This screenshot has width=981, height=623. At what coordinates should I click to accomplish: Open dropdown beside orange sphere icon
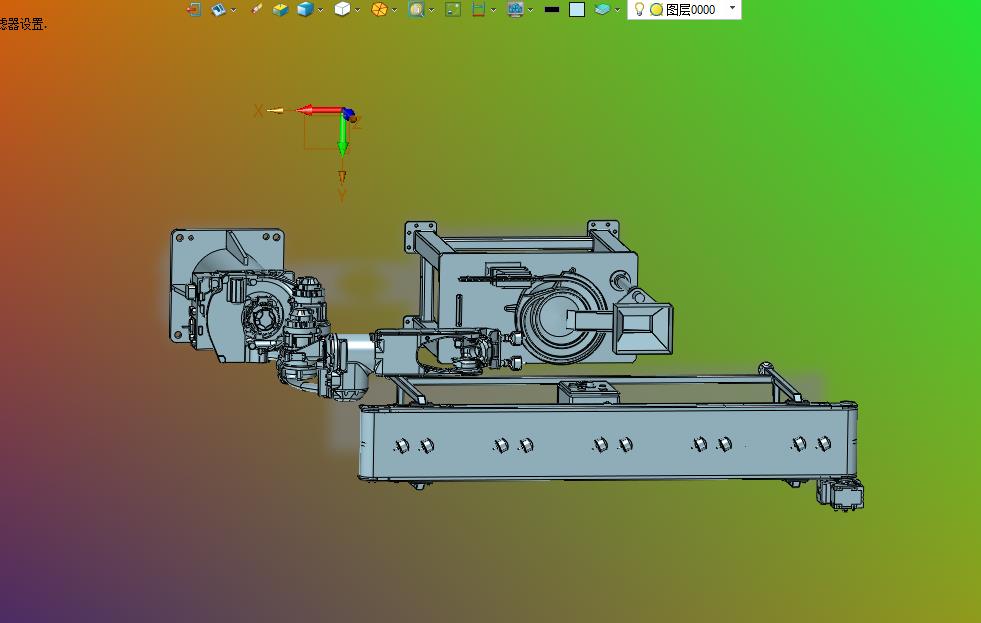pyautogui.click(x=394, y=10)
